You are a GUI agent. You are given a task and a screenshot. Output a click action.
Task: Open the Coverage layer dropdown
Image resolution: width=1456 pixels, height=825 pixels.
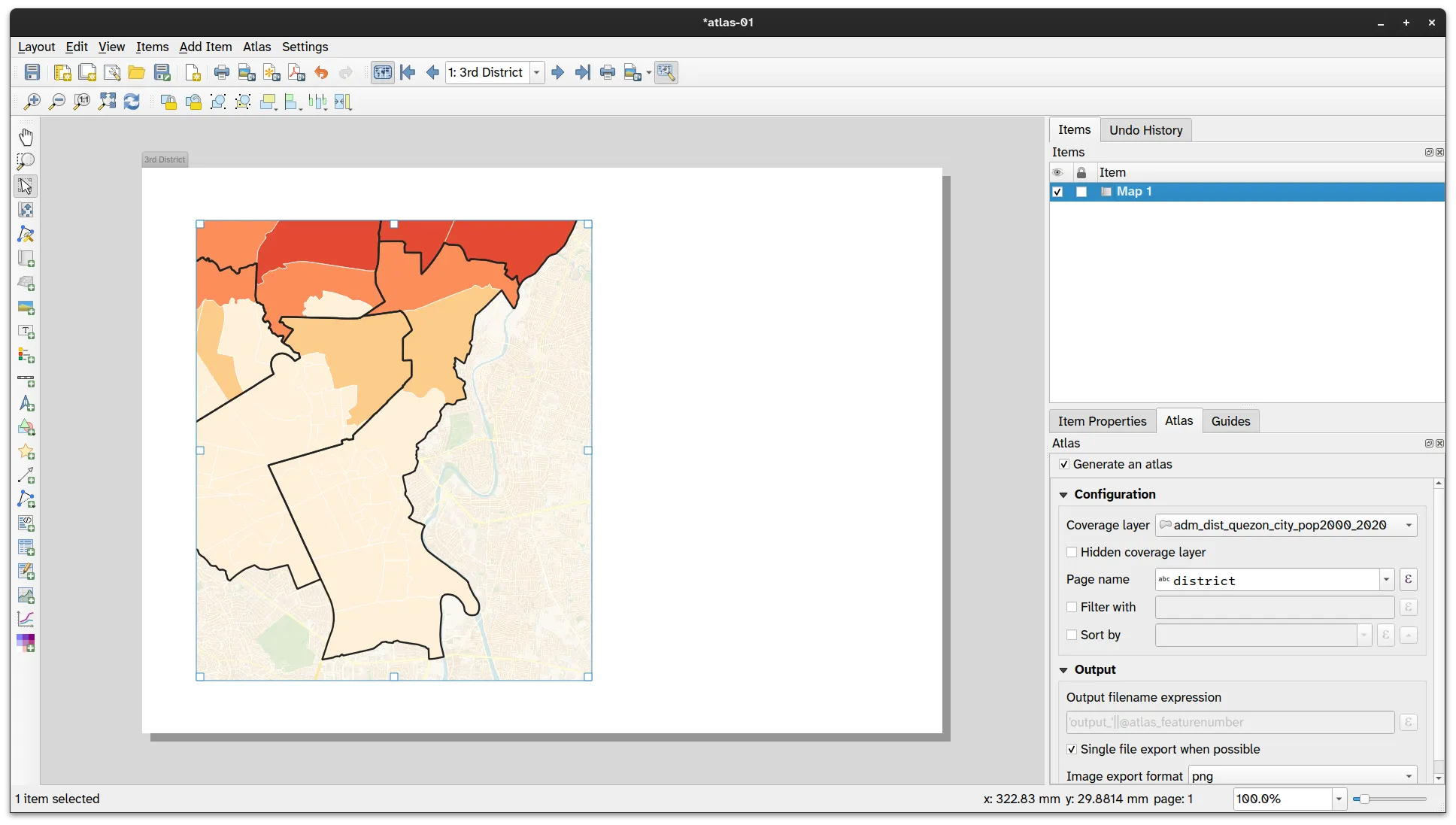pyautogui.click(x=1408, y=525)
